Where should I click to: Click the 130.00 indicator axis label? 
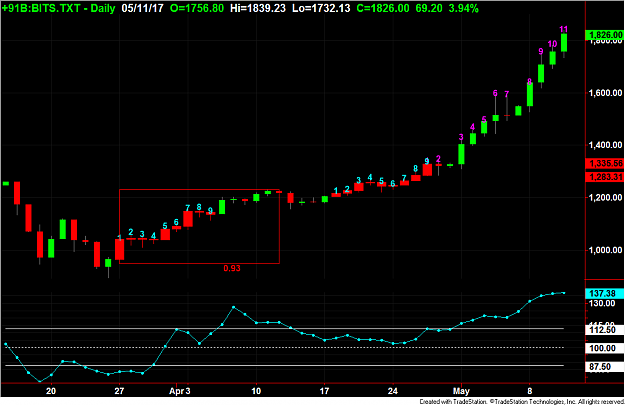coord(602,303)
